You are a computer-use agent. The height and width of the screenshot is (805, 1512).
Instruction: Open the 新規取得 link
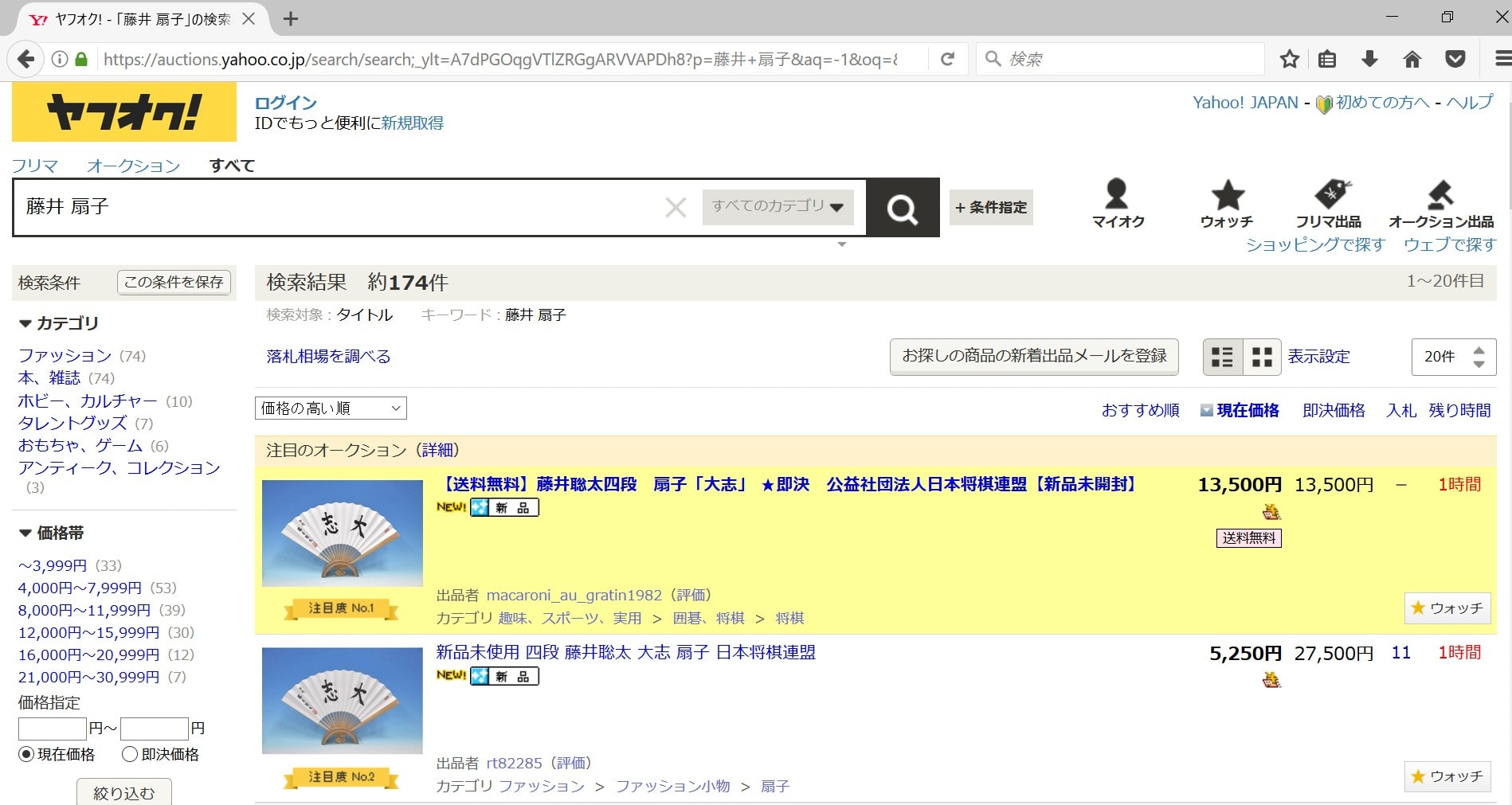(x=413, y=123)
